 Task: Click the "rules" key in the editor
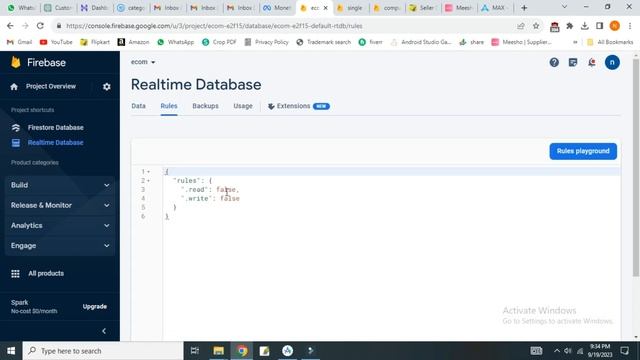pos(187,181)
